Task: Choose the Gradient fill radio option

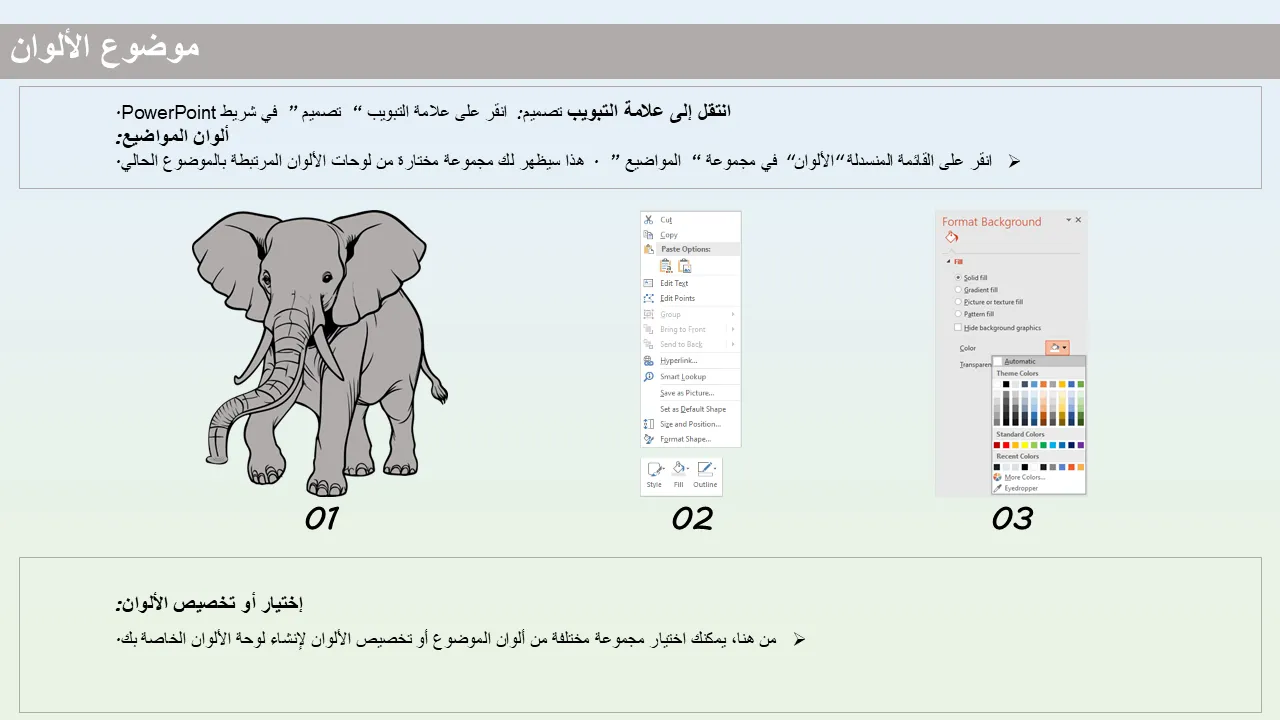Action: (958, 290)
